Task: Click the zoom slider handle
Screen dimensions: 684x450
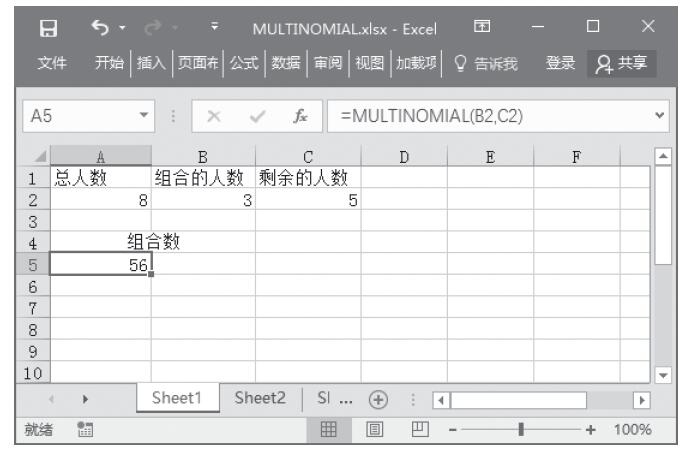Action: click(x=520, y=430)
